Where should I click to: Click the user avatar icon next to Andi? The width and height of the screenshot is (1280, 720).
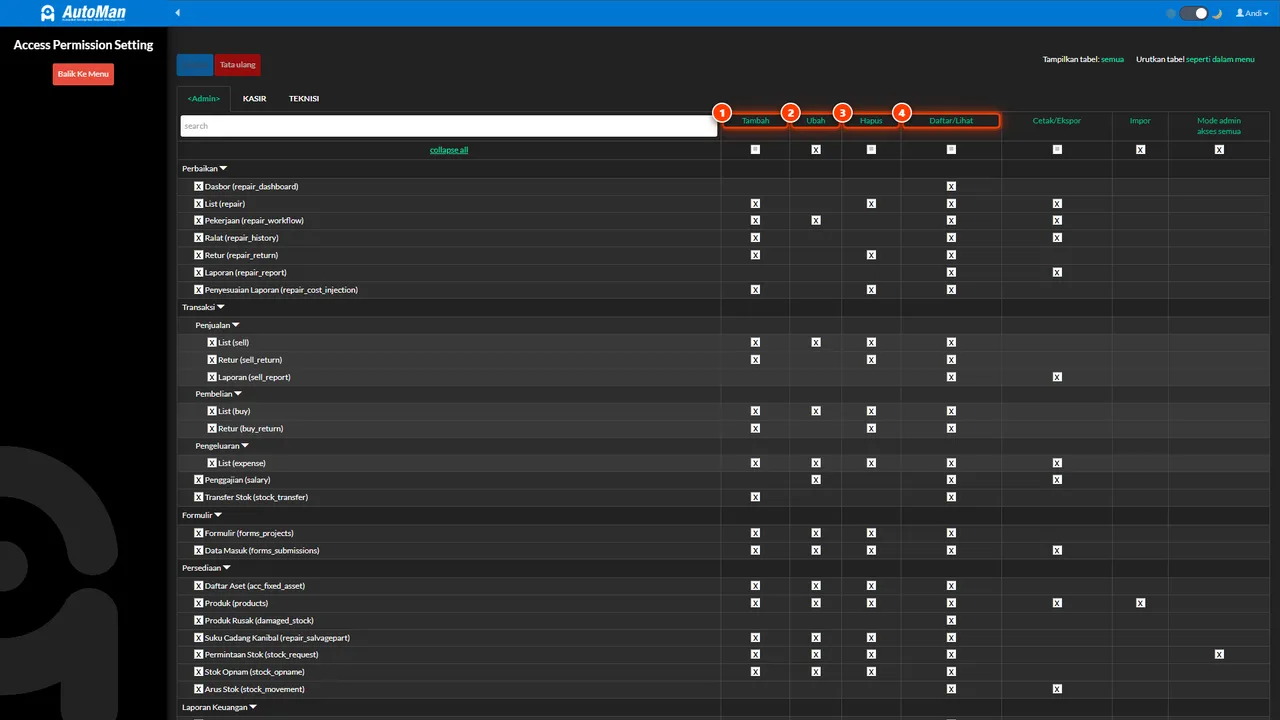click(1240, 13)
